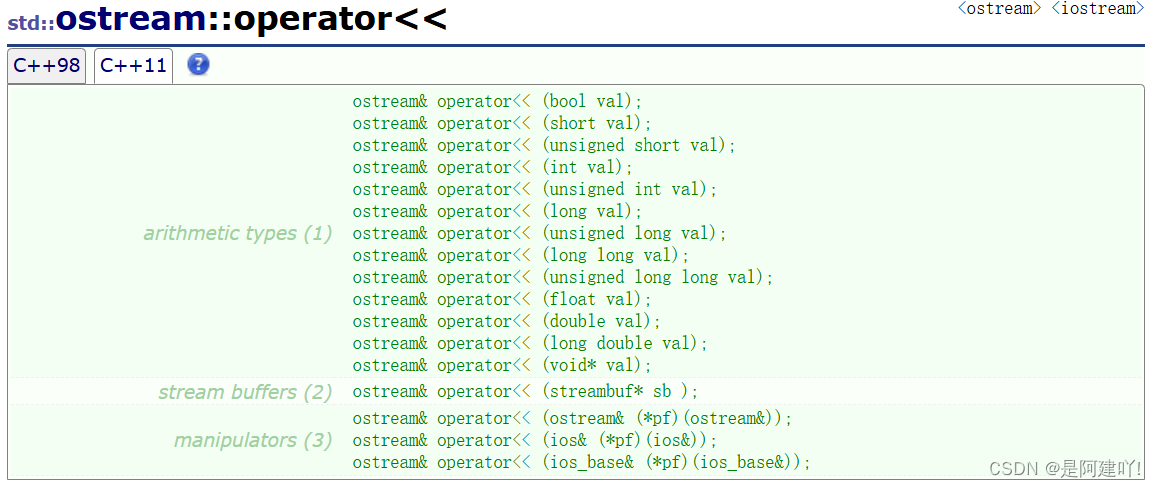This screenshot has height=487, width=1155.
Task: Click the '(void* val)' overload line
Action: 502,365
